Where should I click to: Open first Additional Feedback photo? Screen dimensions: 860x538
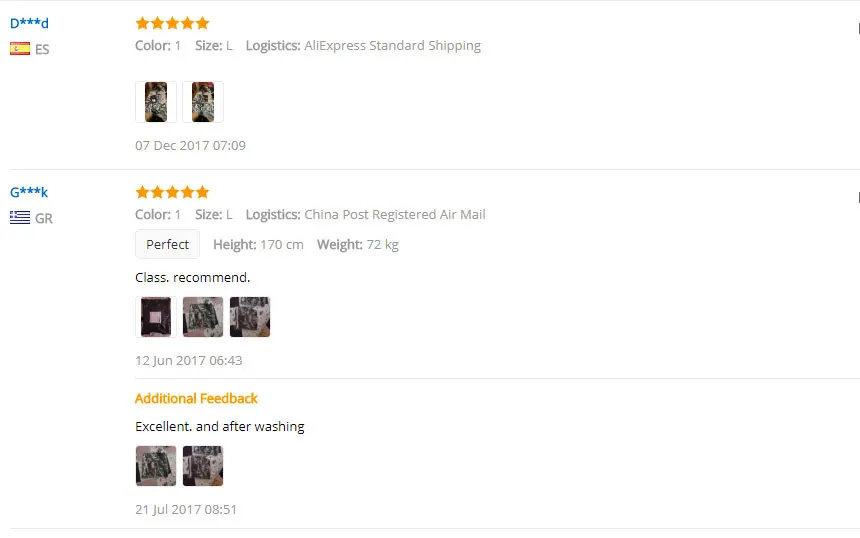(156, 466)
